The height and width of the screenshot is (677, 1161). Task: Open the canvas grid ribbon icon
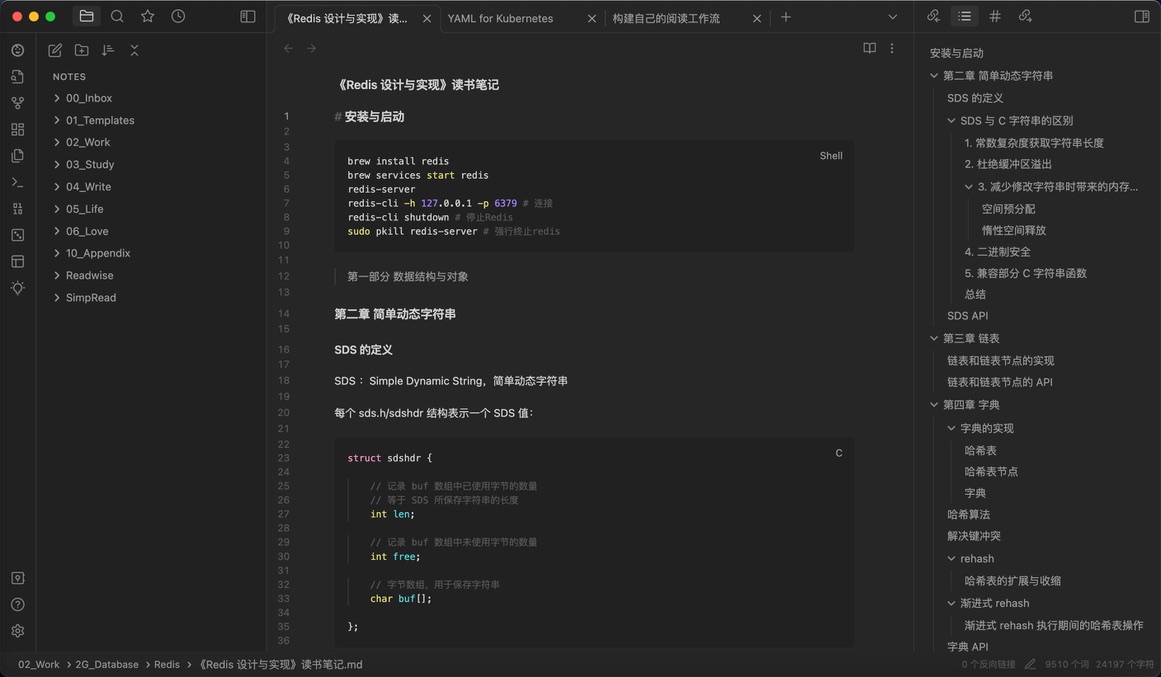pos(18,130)
